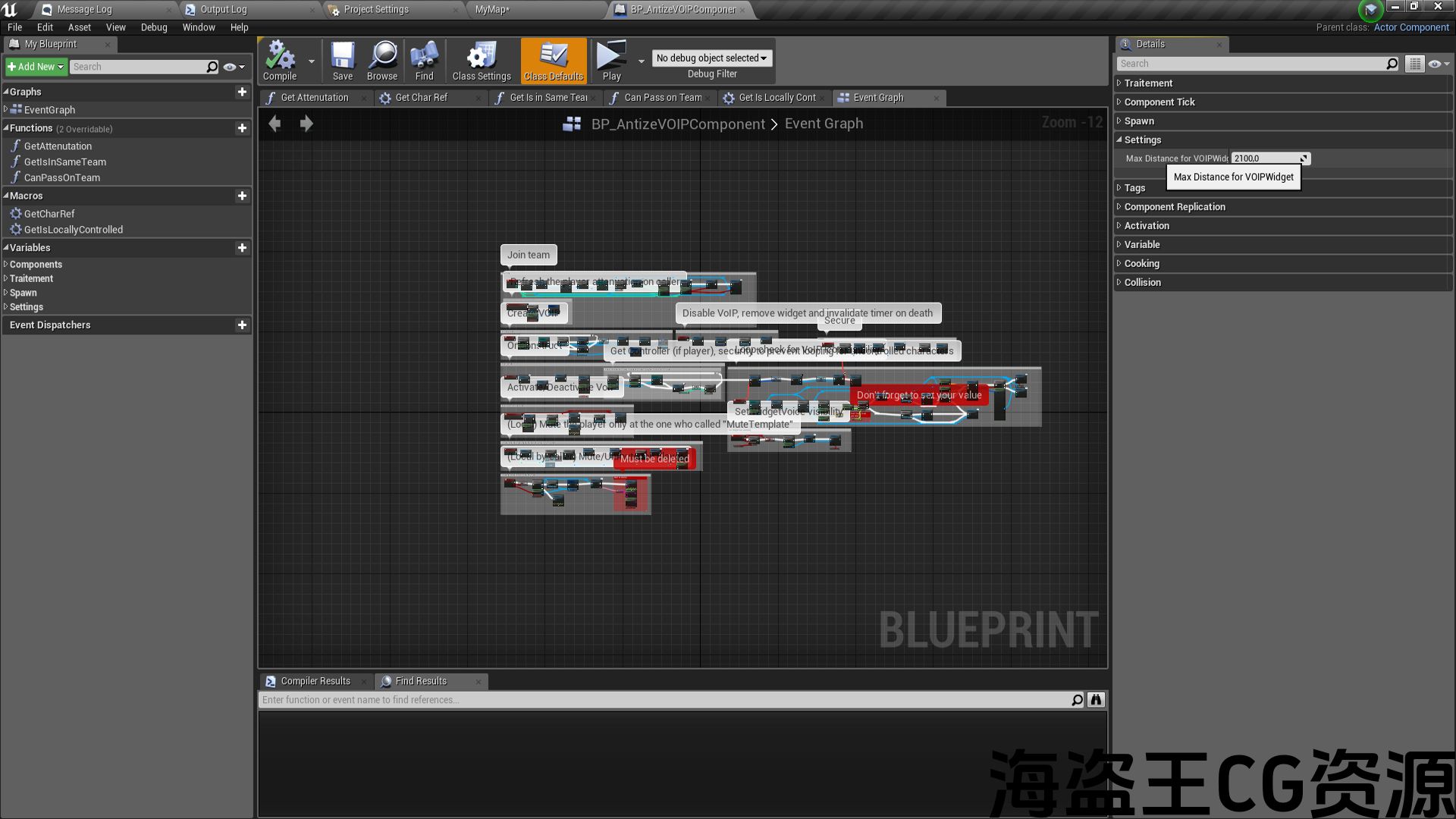Click the binoculars find-in-blueprints icon

(1096, 700)
